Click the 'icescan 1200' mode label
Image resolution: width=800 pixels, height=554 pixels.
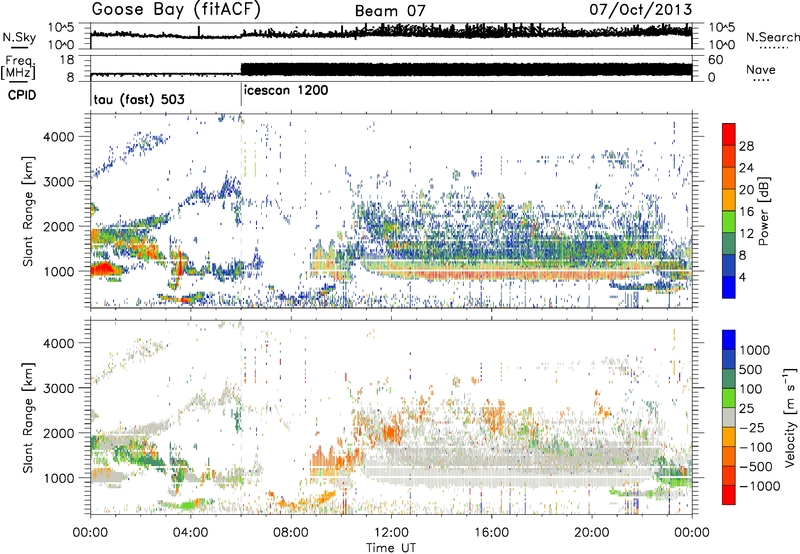point(286,91)
